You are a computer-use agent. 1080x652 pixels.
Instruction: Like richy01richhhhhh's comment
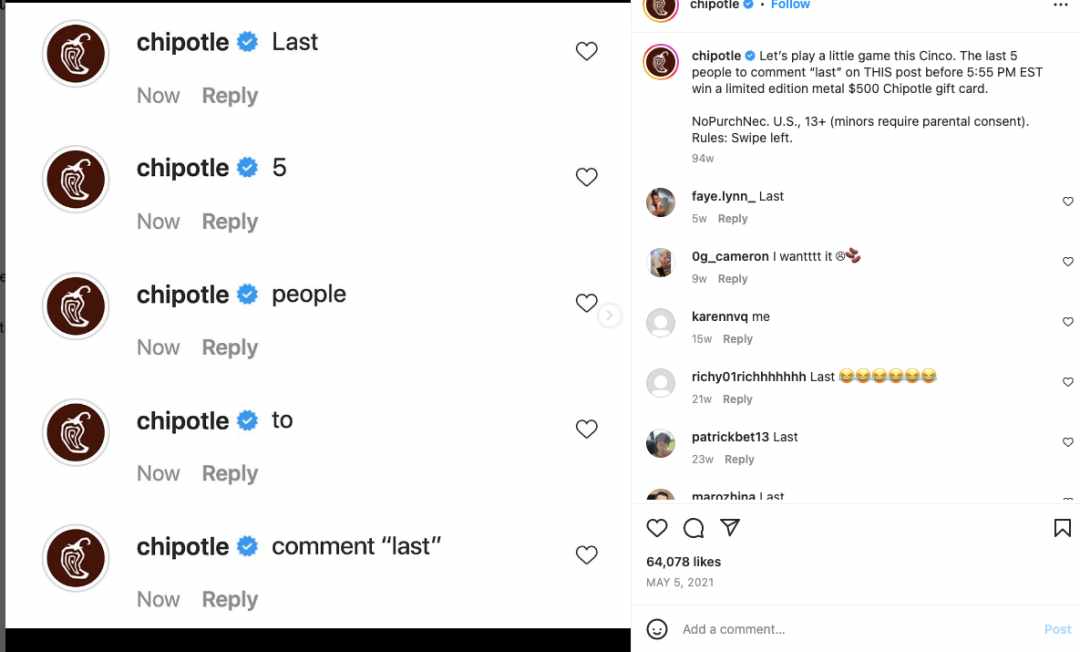pyautogui.click(x=1068, y=382)
